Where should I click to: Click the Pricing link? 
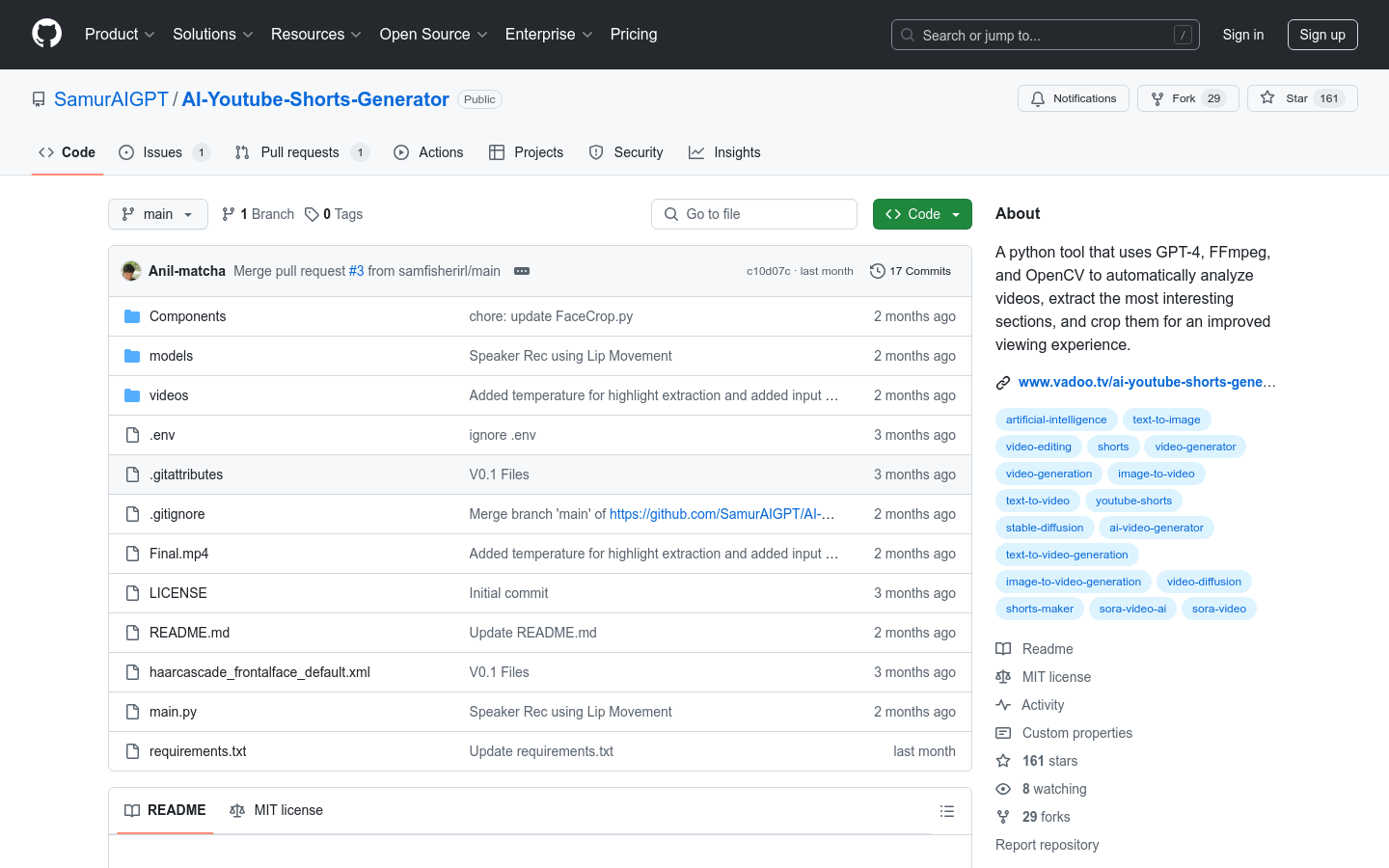[634, 34]
